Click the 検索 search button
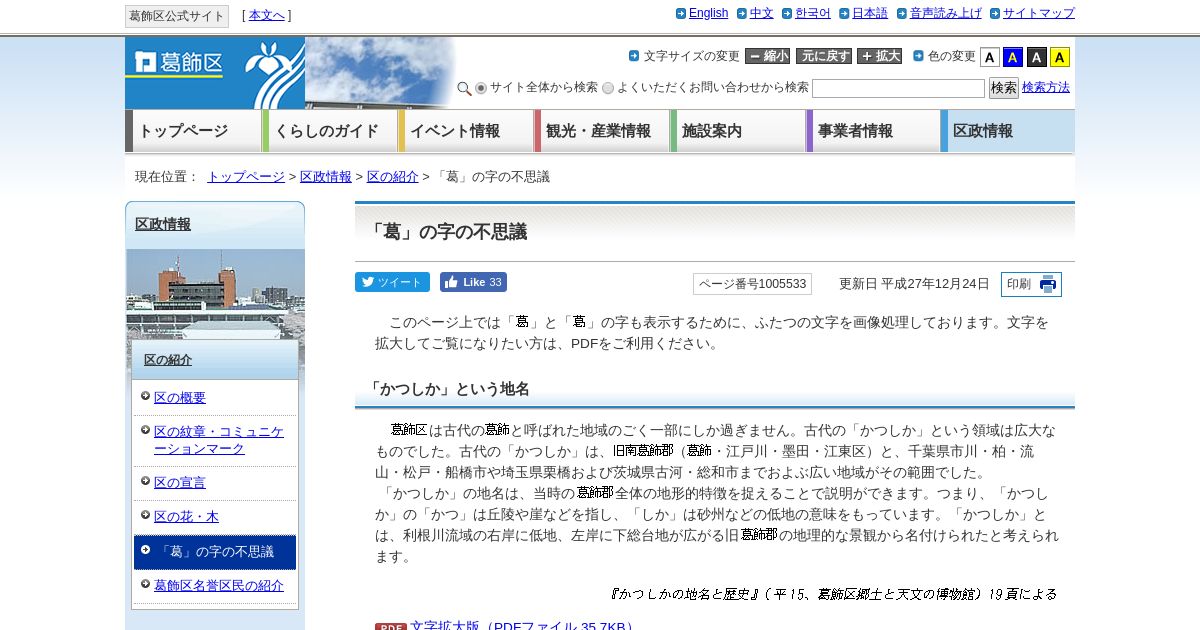 [1004, 88]
